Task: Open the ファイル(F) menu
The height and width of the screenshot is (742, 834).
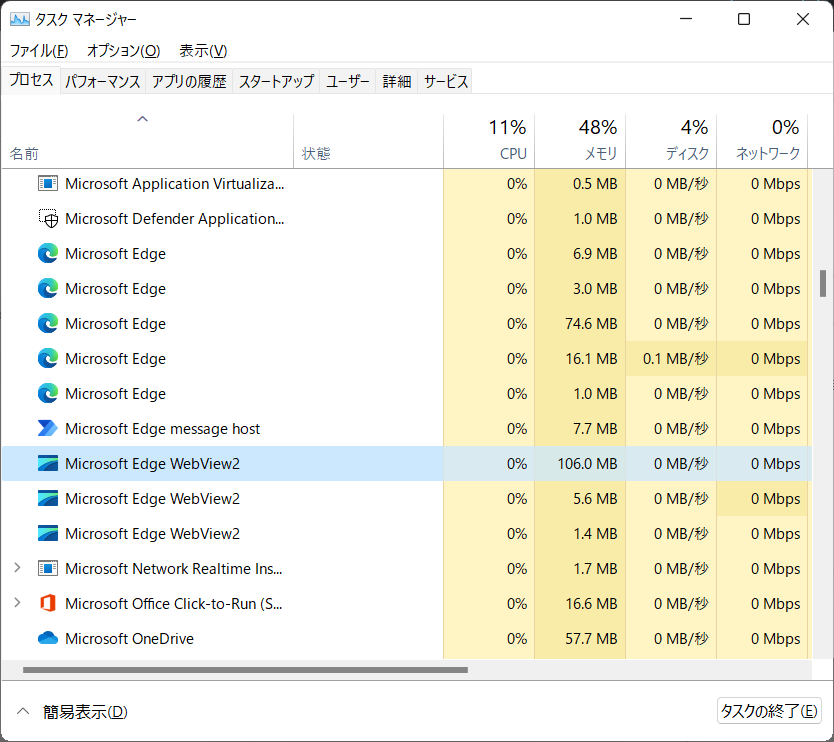Action: tap(39, 51)
